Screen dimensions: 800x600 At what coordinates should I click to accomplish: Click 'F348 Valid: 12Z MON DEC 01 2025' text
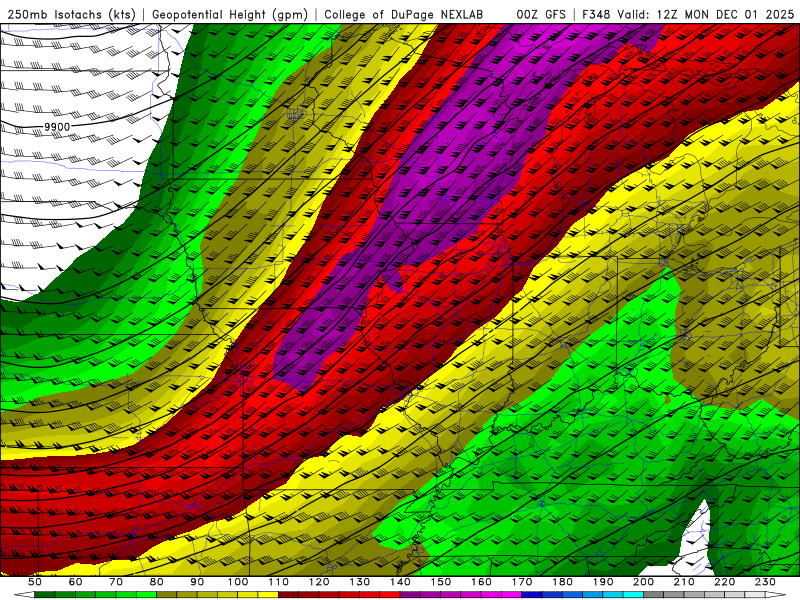[688, 15]
